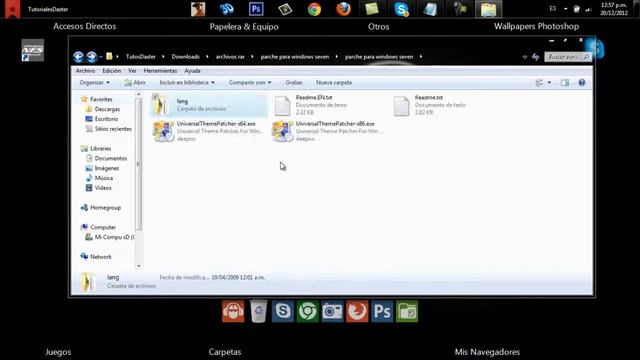Navigate to the archivos rar breadcrumb

click(x=230, y=57)
